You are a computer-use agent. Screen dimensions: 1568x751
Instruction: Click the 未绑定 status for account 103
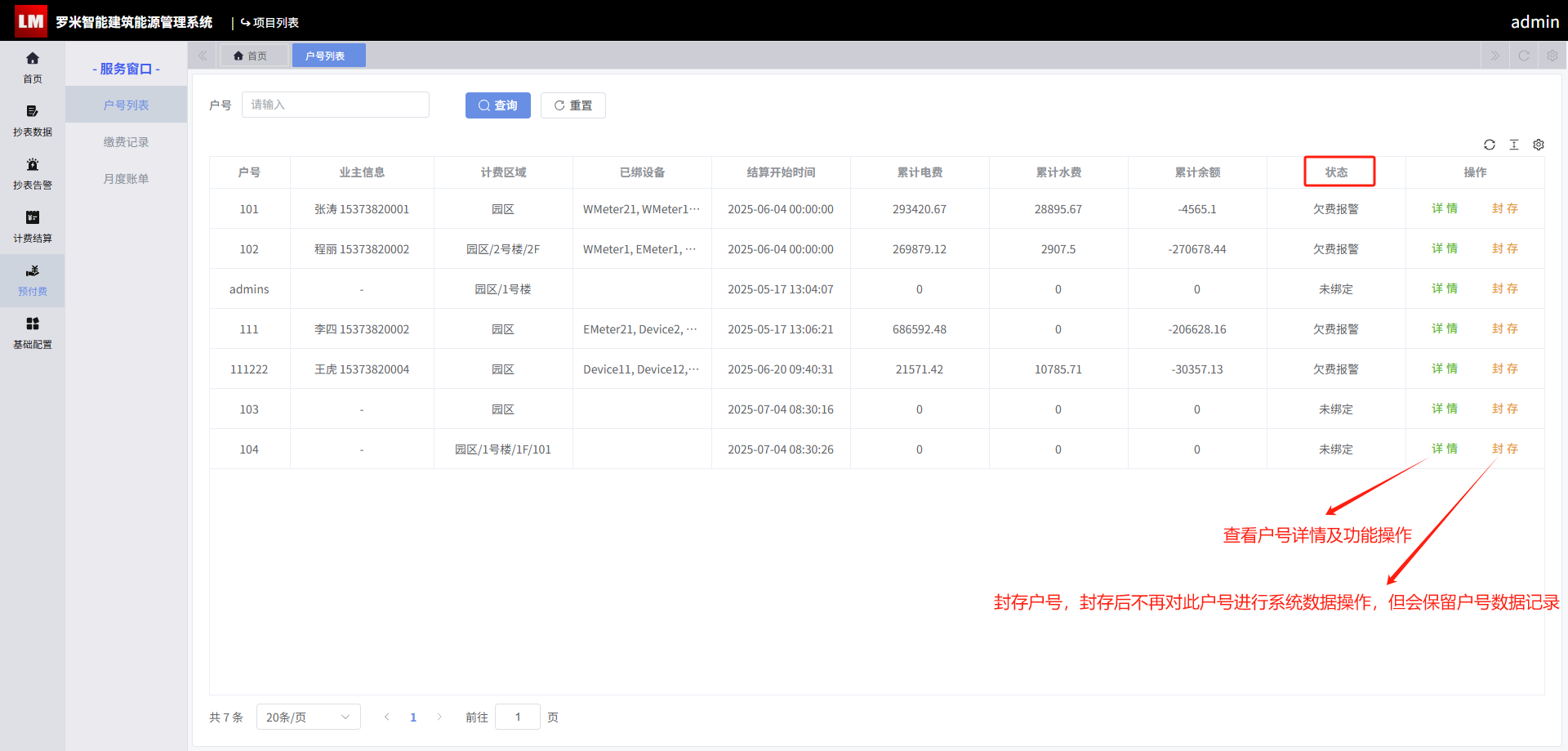(x=1336, y=409)
